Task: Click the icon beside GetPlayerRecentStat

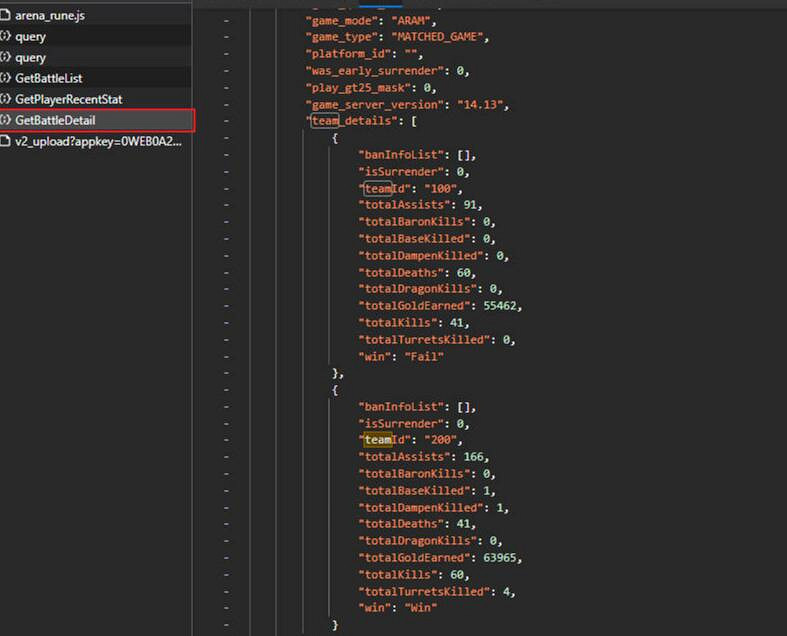Action: click(x=7, y=100)
